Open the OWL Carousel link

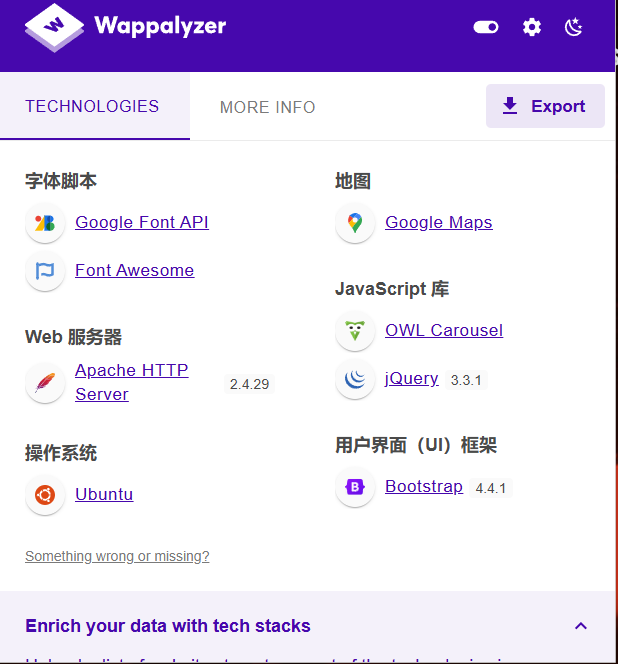point(444,330)
